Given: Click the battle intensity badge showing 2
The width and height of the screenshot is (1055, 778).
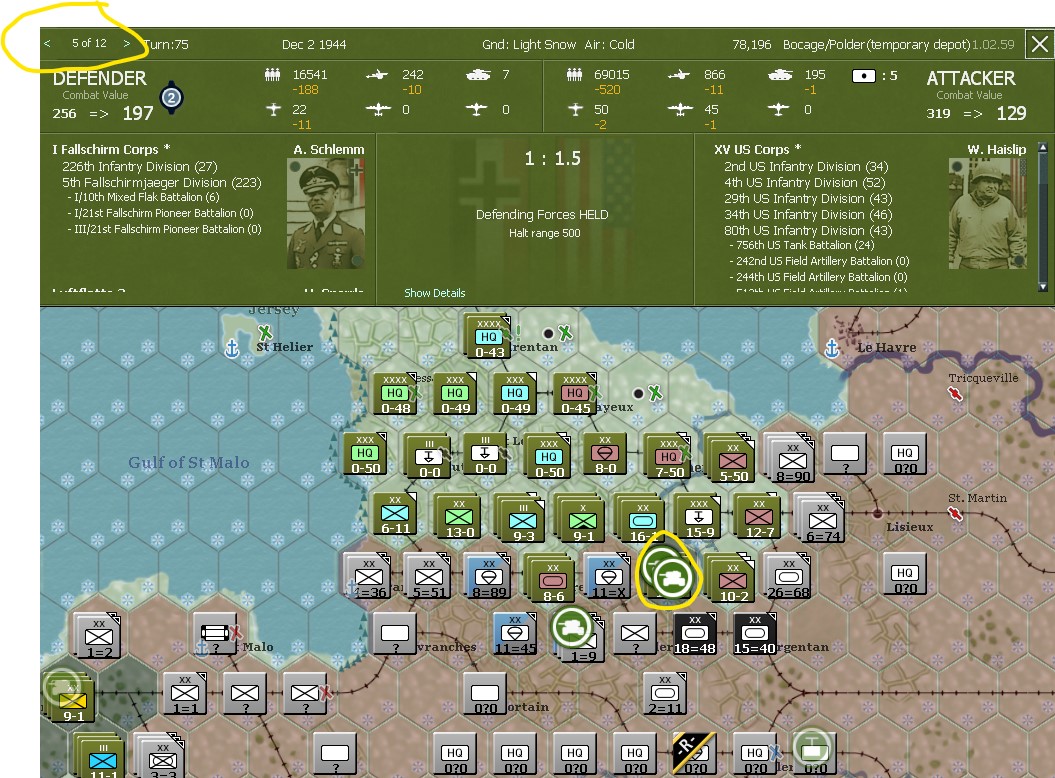Looking at the screenshot, I should (x=170, y=97).
